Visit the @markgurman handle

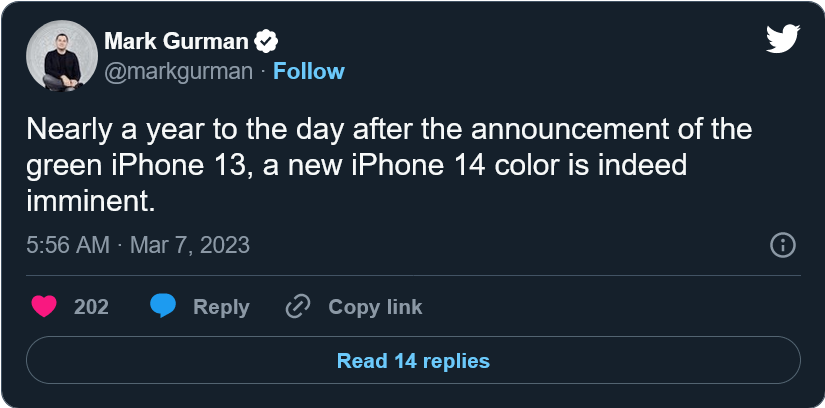pos(178,71)
